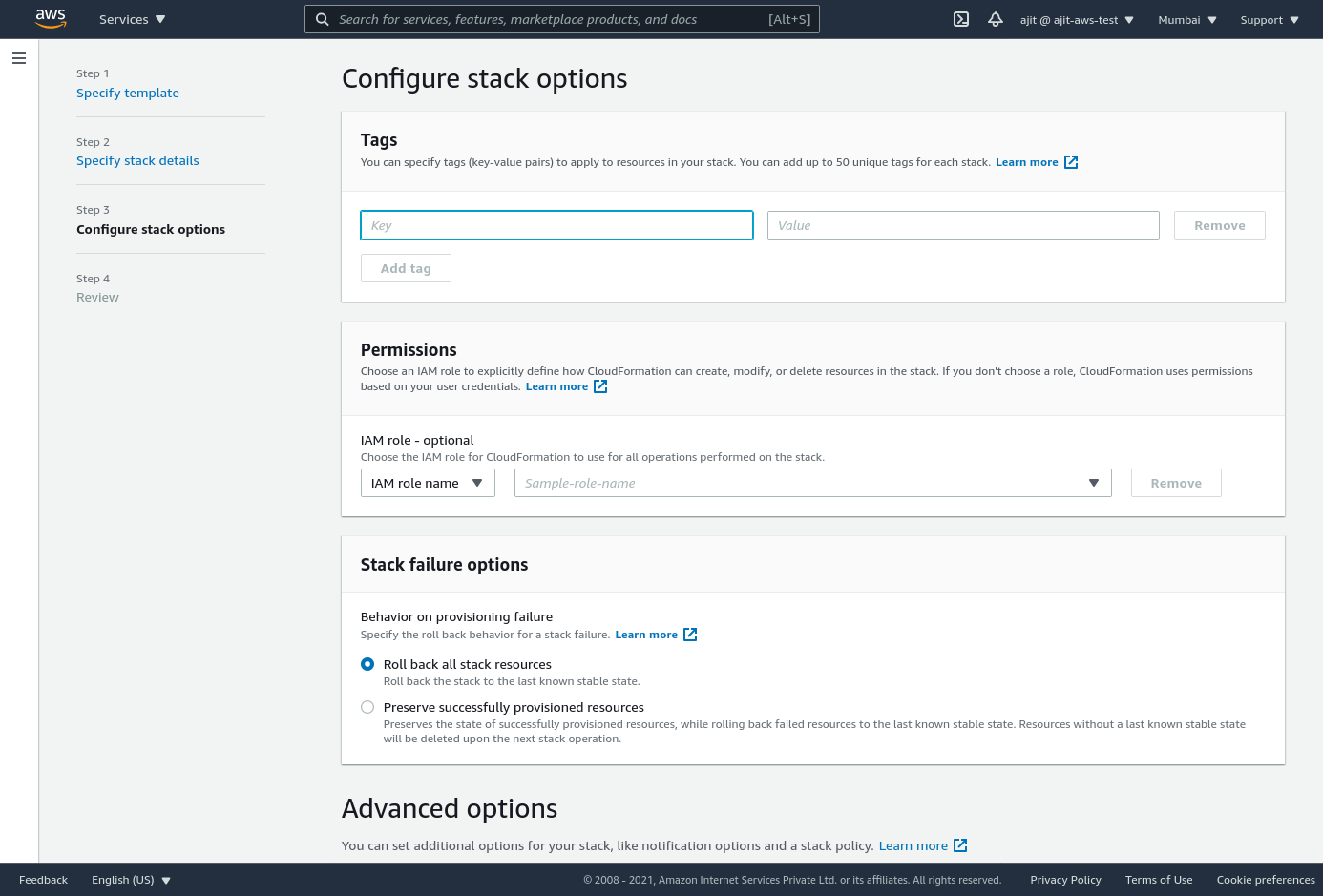Screen dimensions: 1323x896
Task: Open the Services menu
Action: [x=133, y=19]
